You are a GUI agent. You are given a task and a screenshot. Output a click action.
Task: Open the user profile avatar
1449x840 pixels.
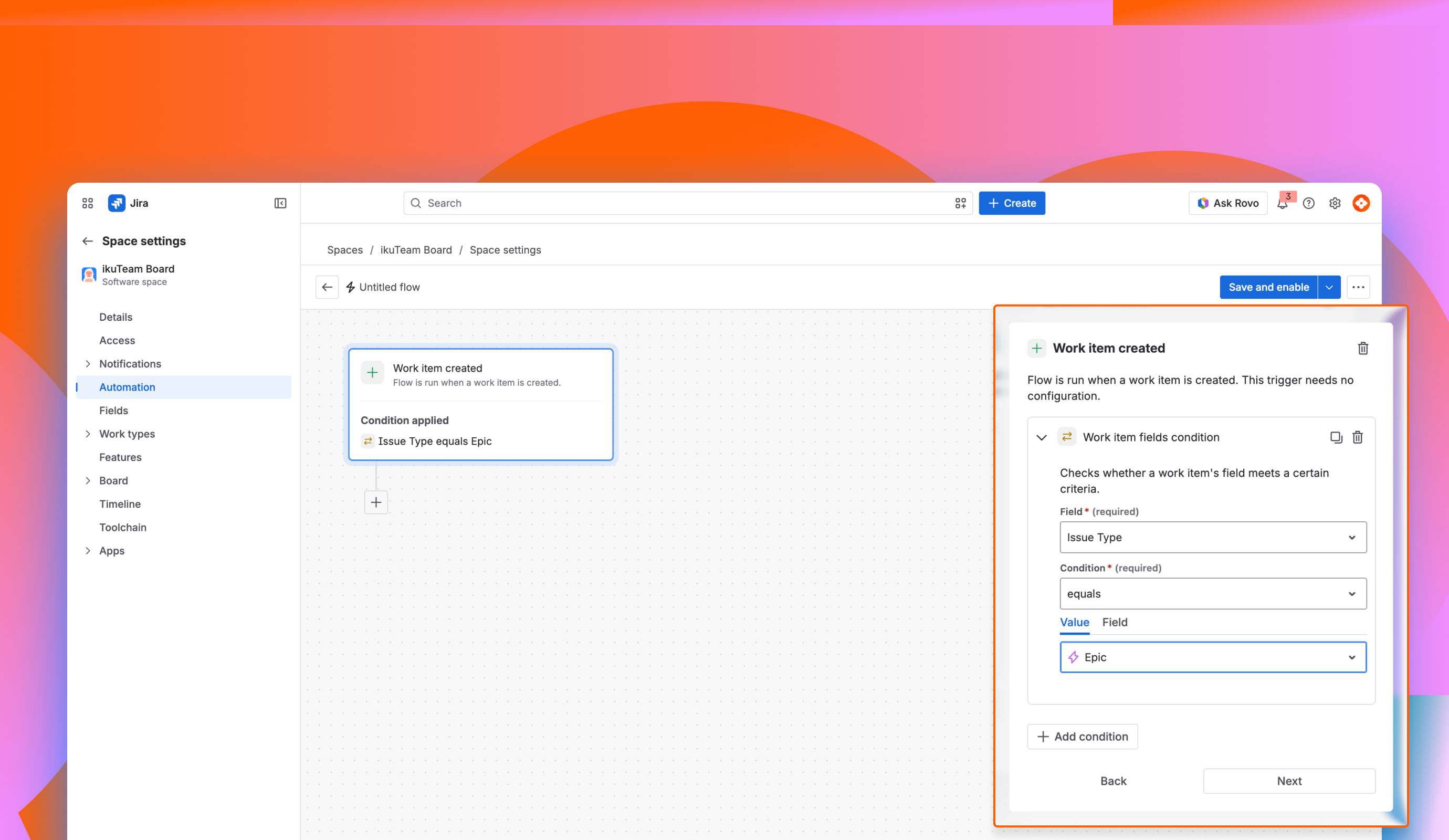[x=1361, y=203]
